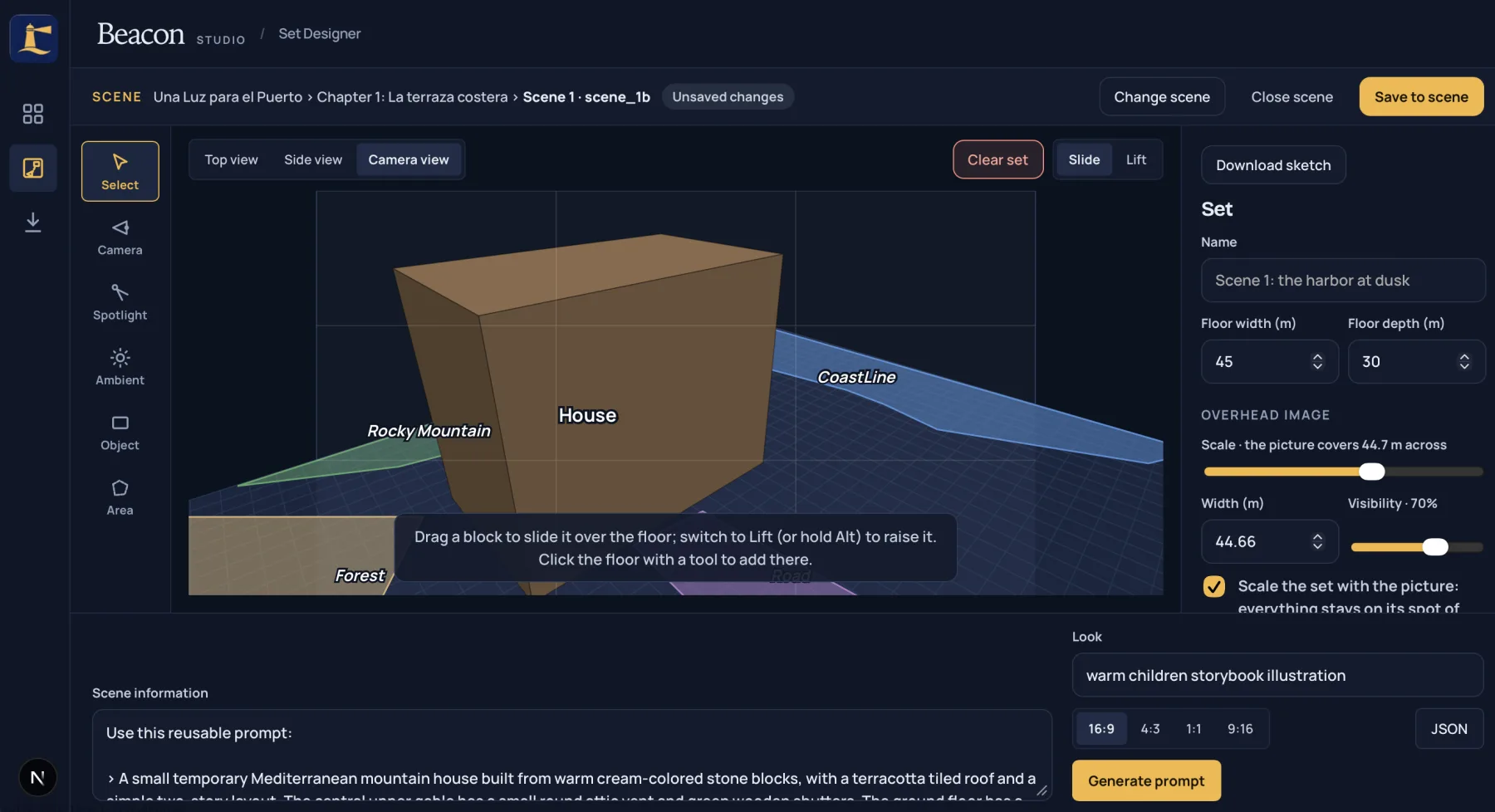Image resolution: width=1495 pixels, height=812 pixels.
Task: Click the overhead image Scale slider
Action: pyautogui.click(x=1343, y=472)
